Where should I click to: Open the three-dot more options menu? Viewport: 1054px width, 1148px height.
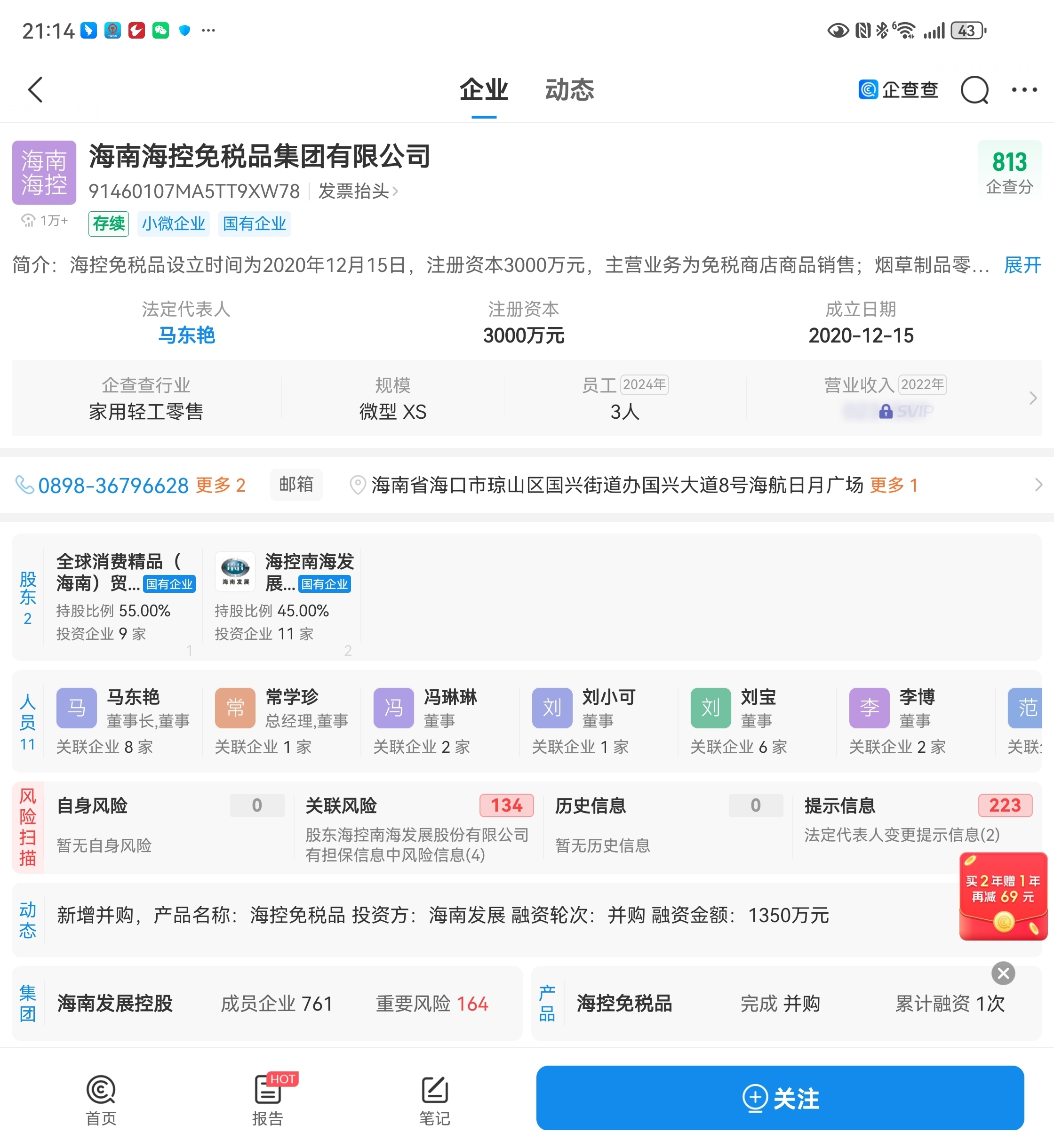point(1024,89)
